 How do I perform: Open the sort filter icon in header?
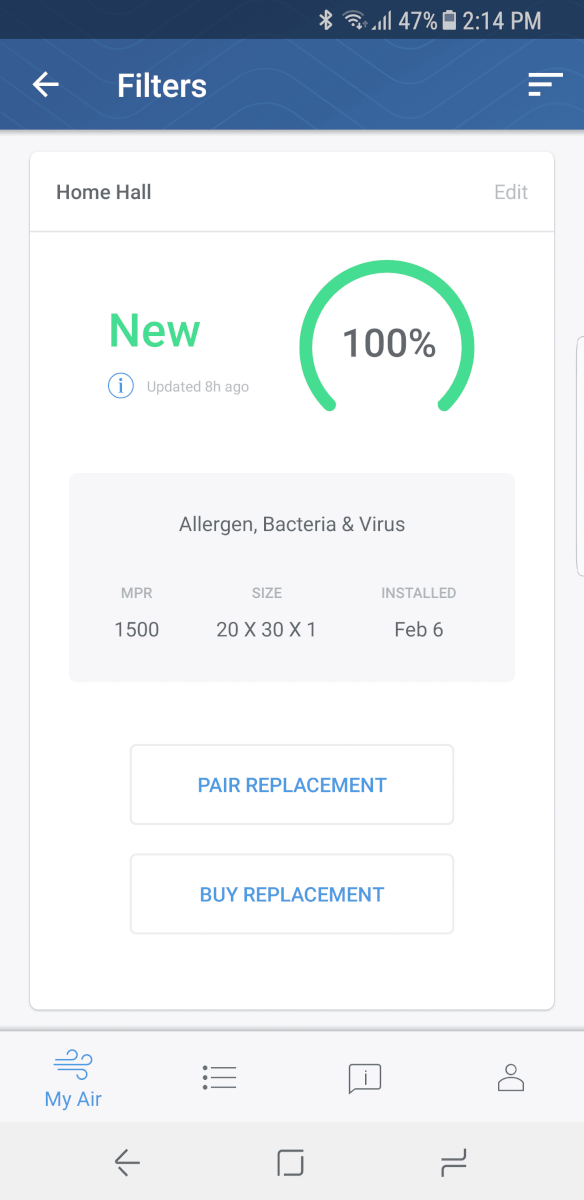pos(546,85)
